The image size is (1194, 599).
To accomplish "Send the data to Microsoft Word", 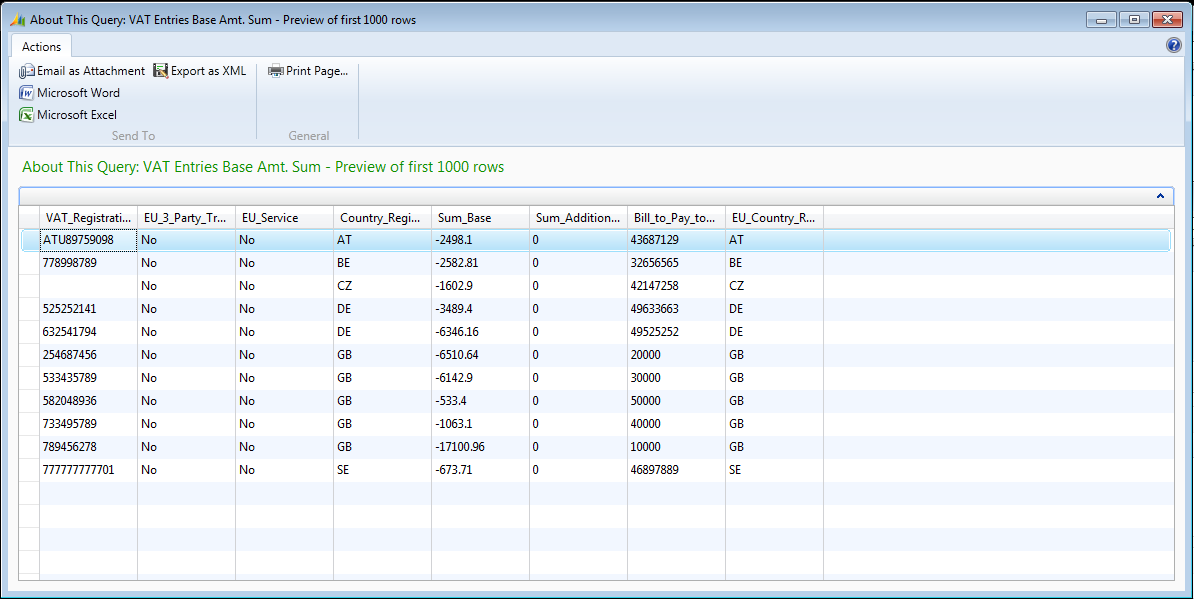I will click(69, 93).
